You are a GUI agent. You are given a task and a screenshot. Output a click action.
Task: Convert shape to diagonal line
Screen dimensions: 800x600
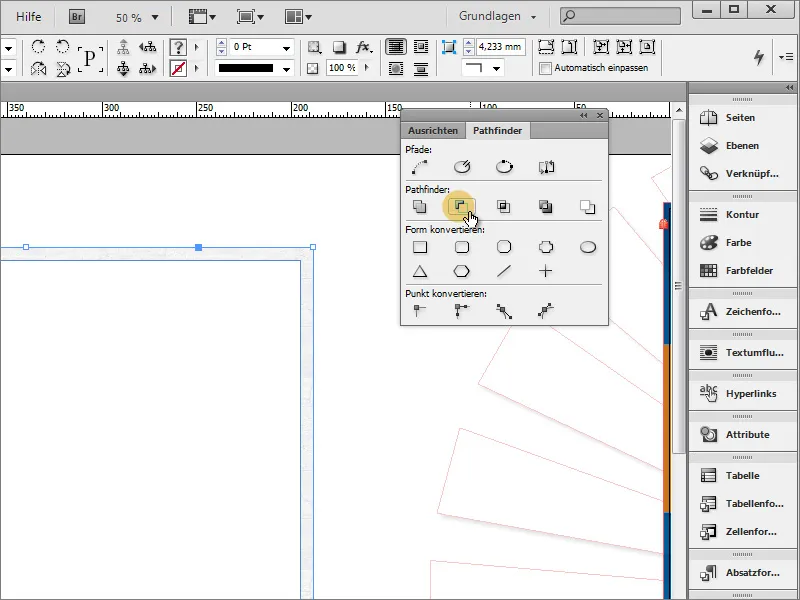tap(504, 271)
